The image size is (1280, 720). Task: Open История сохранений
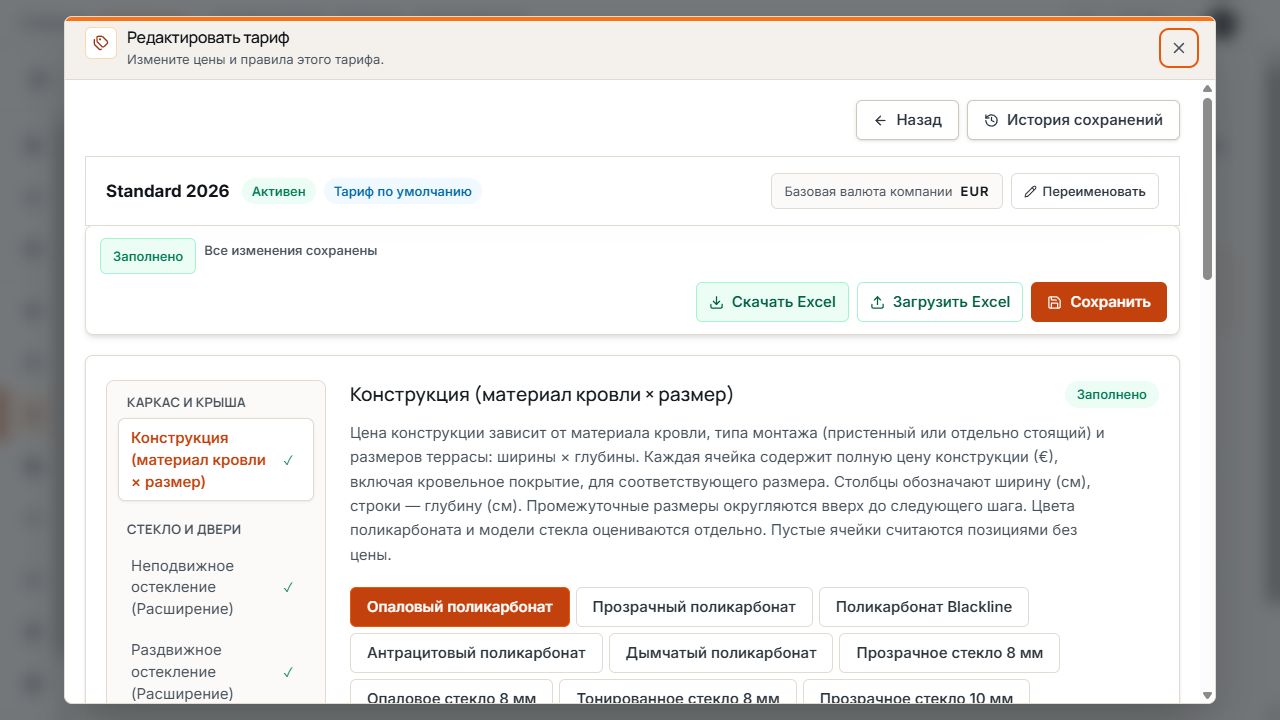click(x=1073, y=120)
